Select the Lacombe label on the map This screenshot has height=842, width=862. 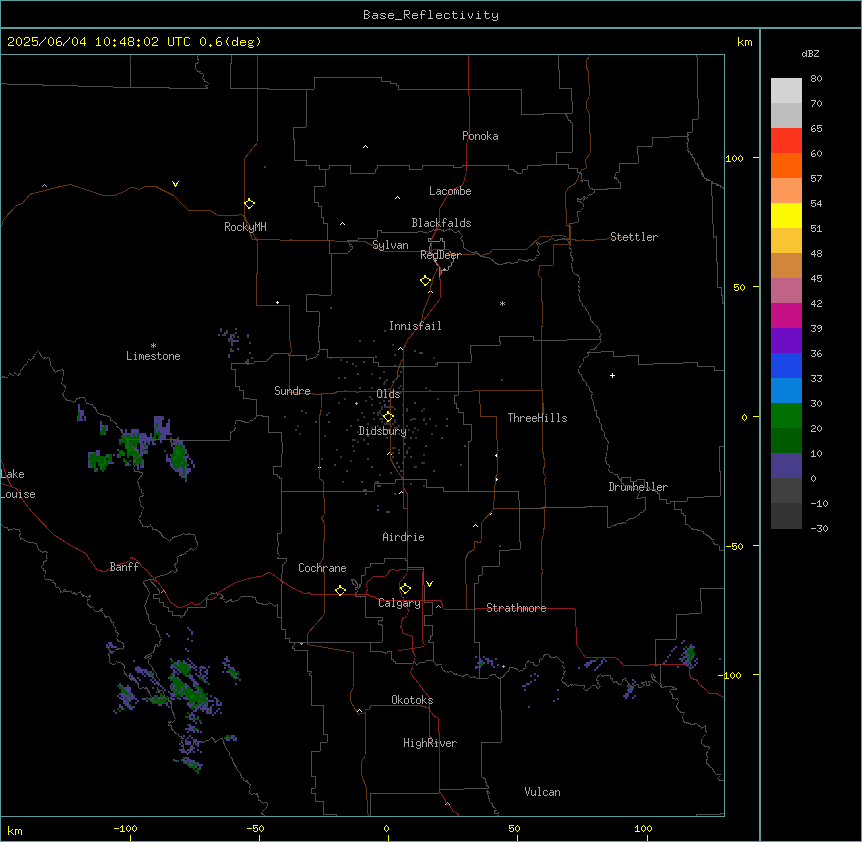click(450, 191)
